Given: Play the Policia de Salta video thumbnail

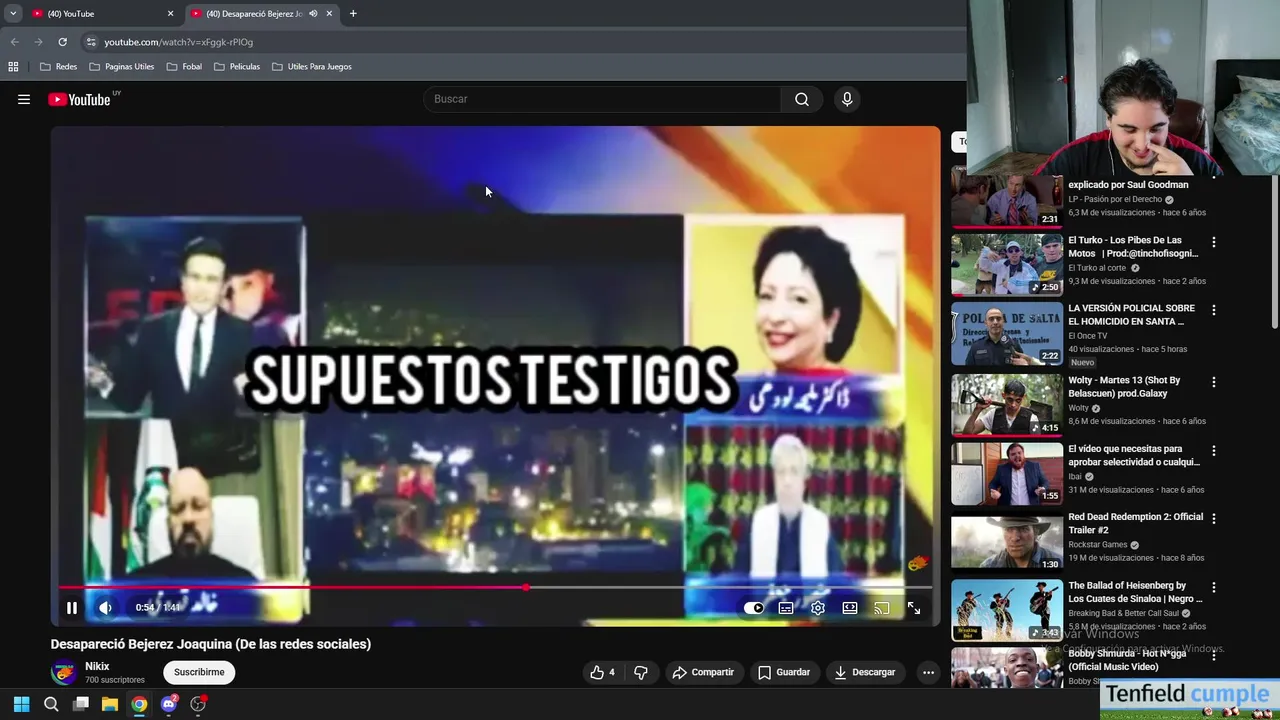Looking at the screenshot, I should (x=1007, y=334).
